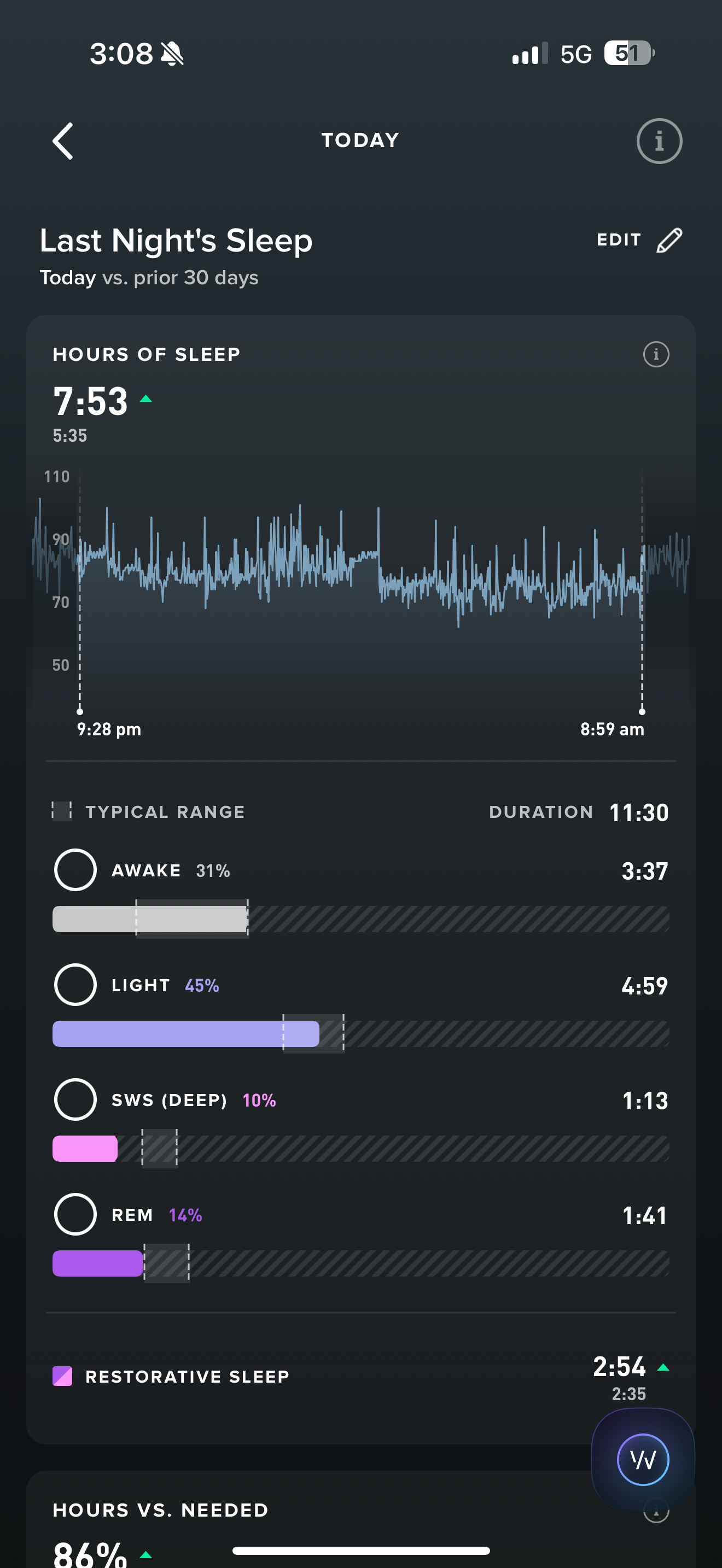Toggle the REM stage circle
The height and width of the screenshot is (1568, 722).
(75, 1214)
